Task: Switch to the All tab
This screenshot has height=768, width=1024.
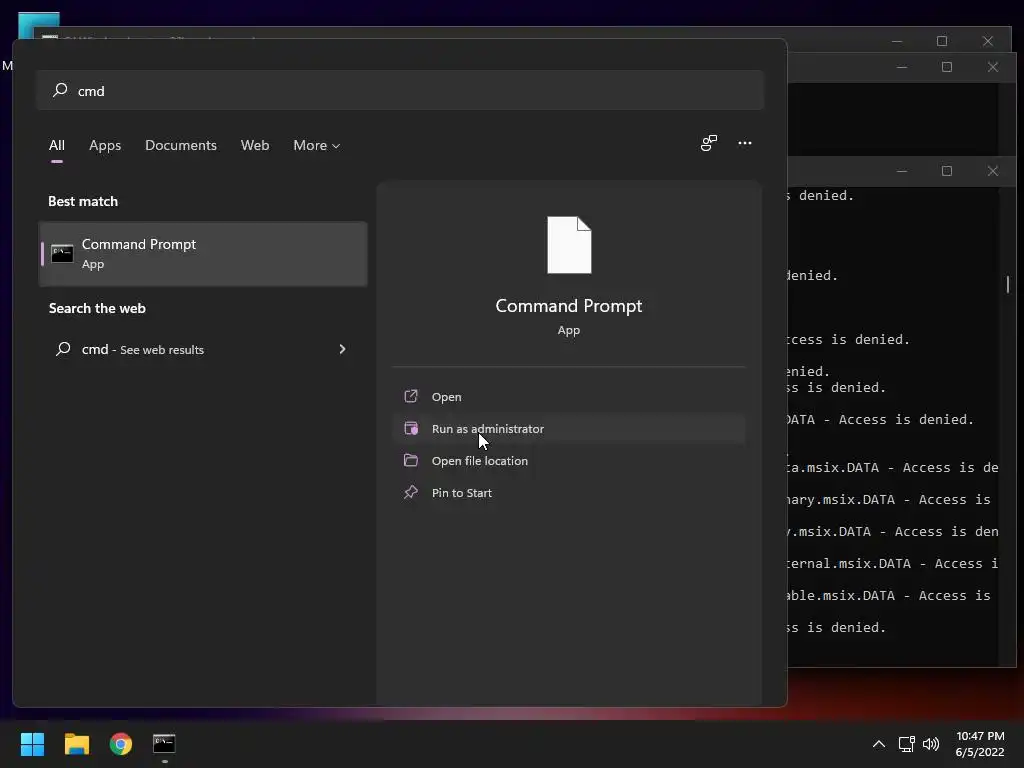Action: click(x=57, y=145)
